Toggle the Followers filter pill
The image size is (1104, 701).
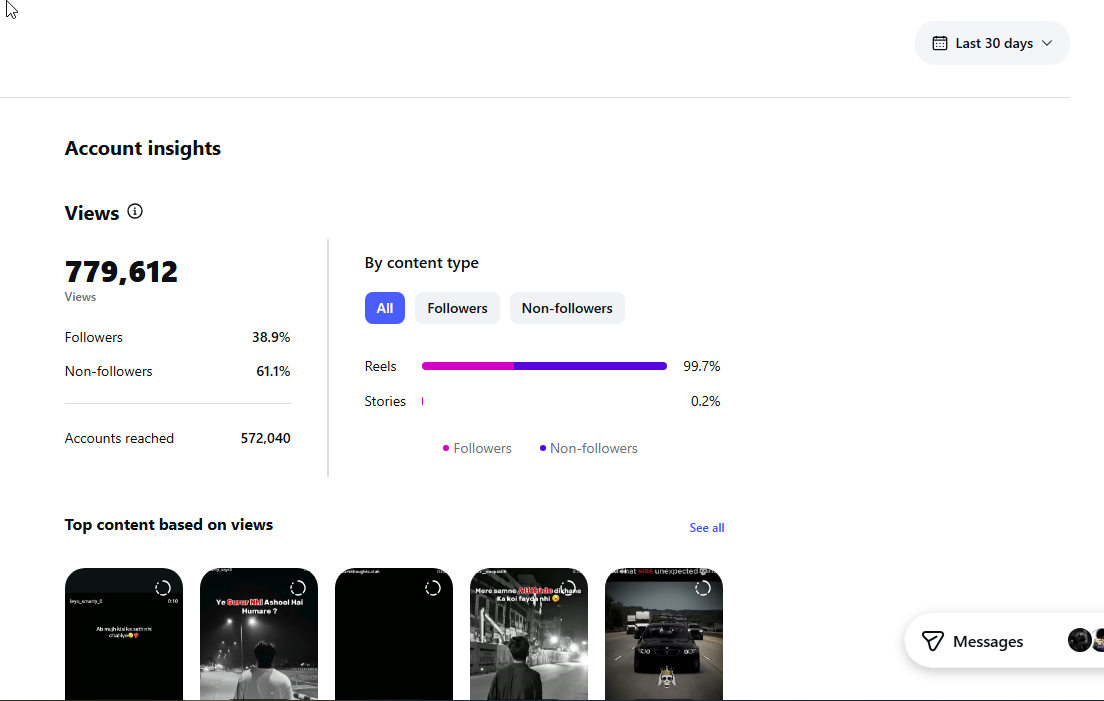pyautogui.click(x=457, y=308)
